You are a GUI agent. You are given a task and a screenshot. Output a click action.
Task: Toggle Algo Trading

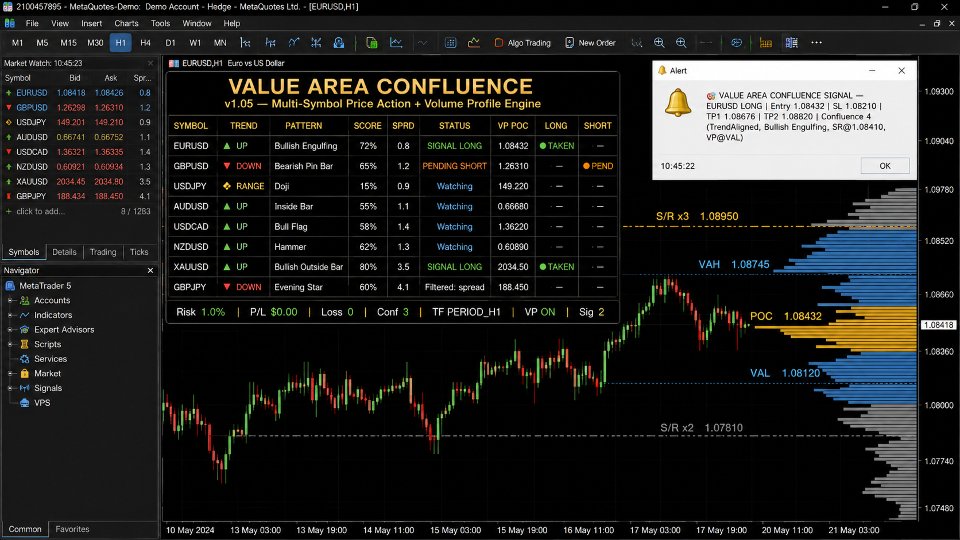coord(522,43)
